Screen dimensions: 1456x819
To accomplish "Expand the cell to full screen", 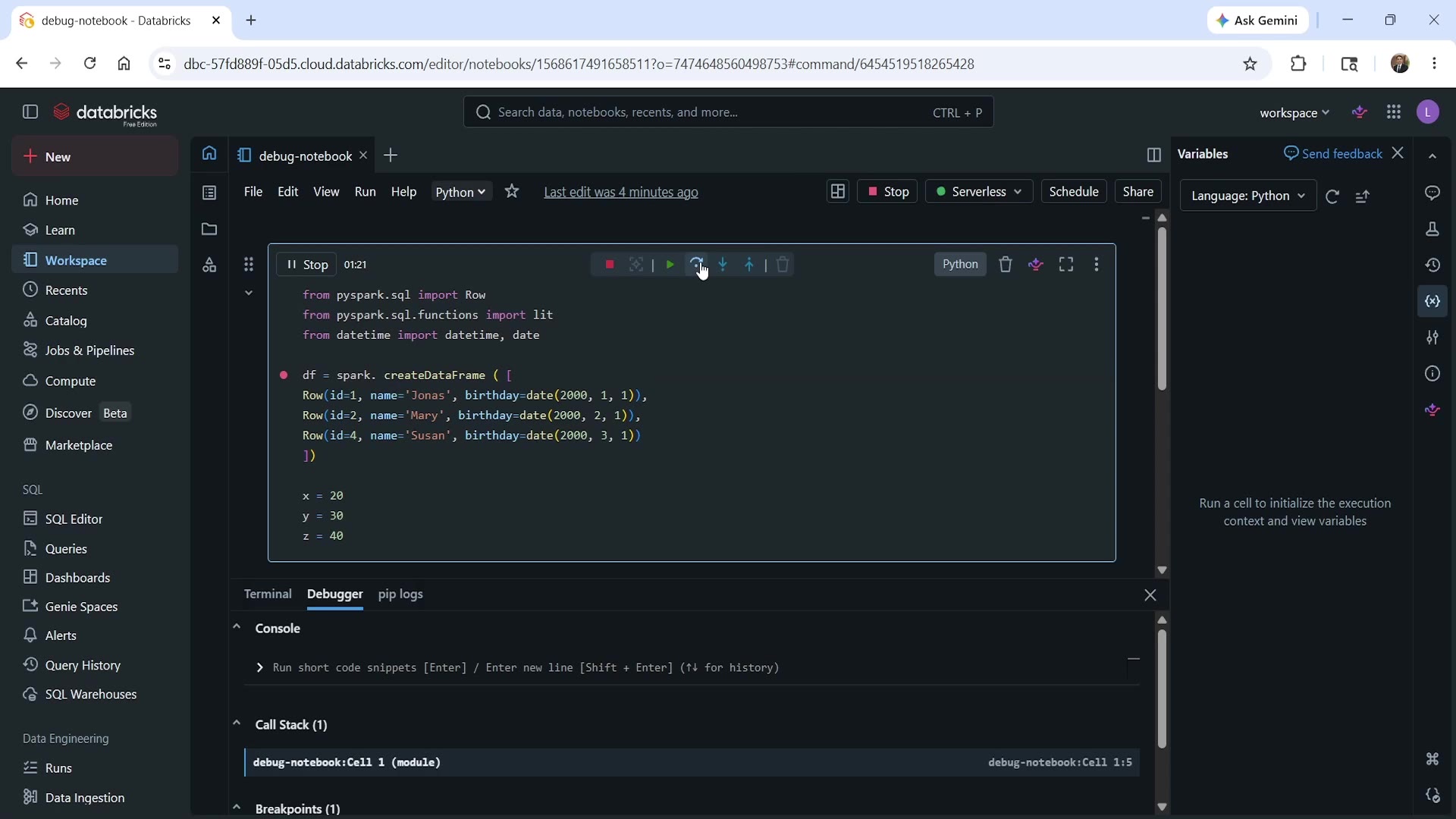I will [x=1066, y=265].
